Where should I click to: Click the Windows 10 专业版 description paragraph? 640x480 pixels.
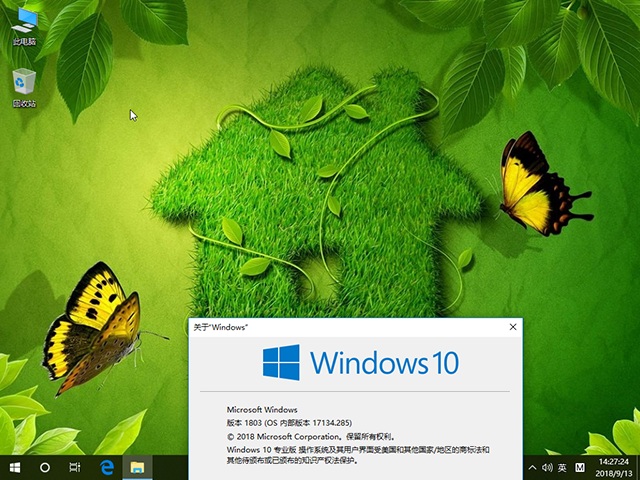(x=358, y=455)
